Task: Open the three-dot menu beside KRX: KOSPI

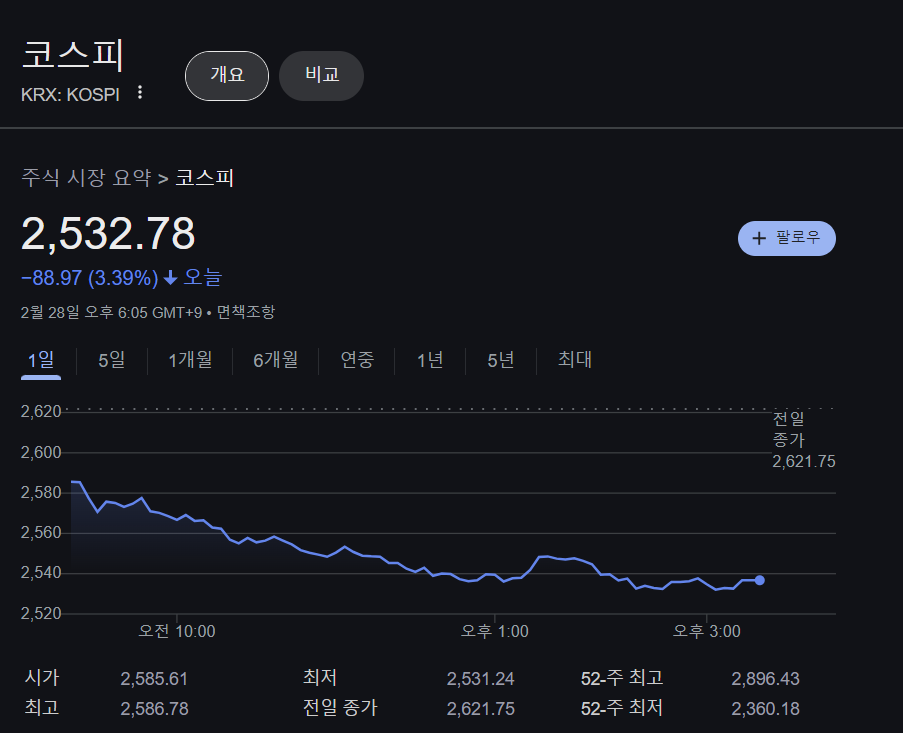Action: pyautogui.click(x=140, y=92)
